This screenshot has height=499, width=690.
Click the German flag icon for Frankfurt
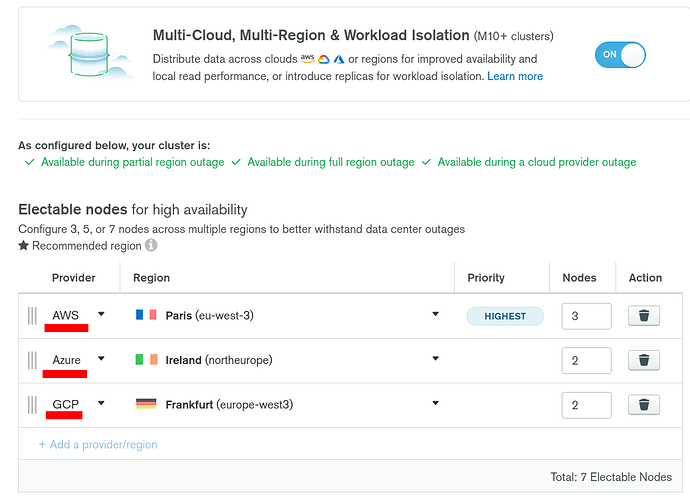click(146, 404)
